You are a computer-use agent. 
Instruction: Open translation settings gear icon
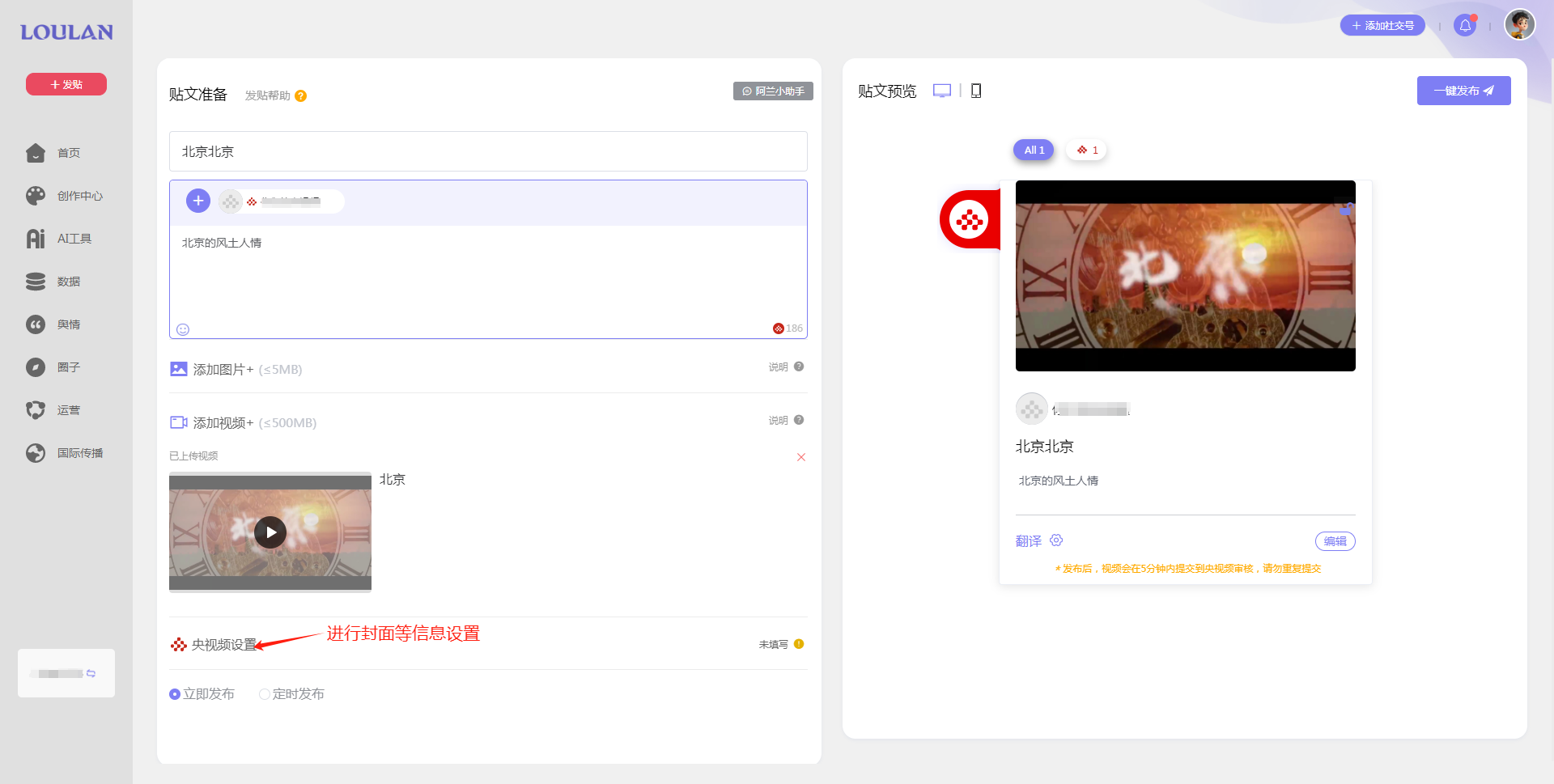(x=1056, y=540)
